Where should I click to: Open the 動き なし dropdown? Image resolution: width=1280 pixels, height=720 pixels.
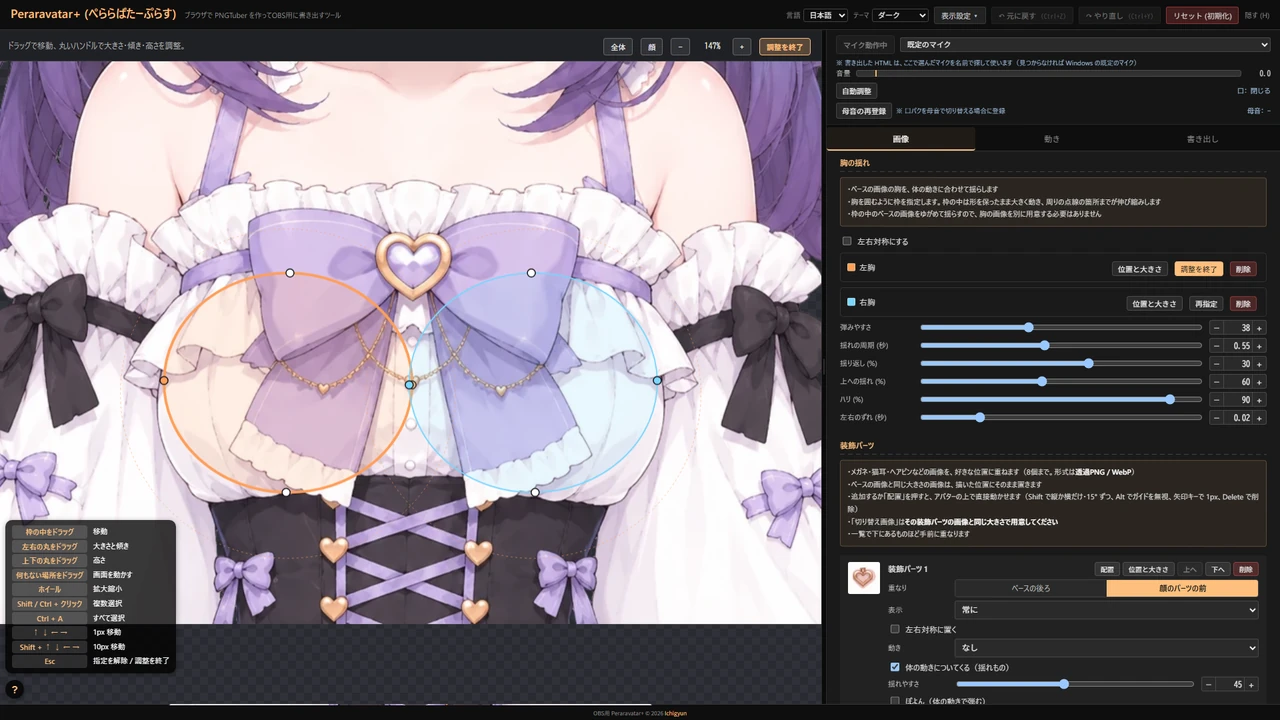point(1107,648)
